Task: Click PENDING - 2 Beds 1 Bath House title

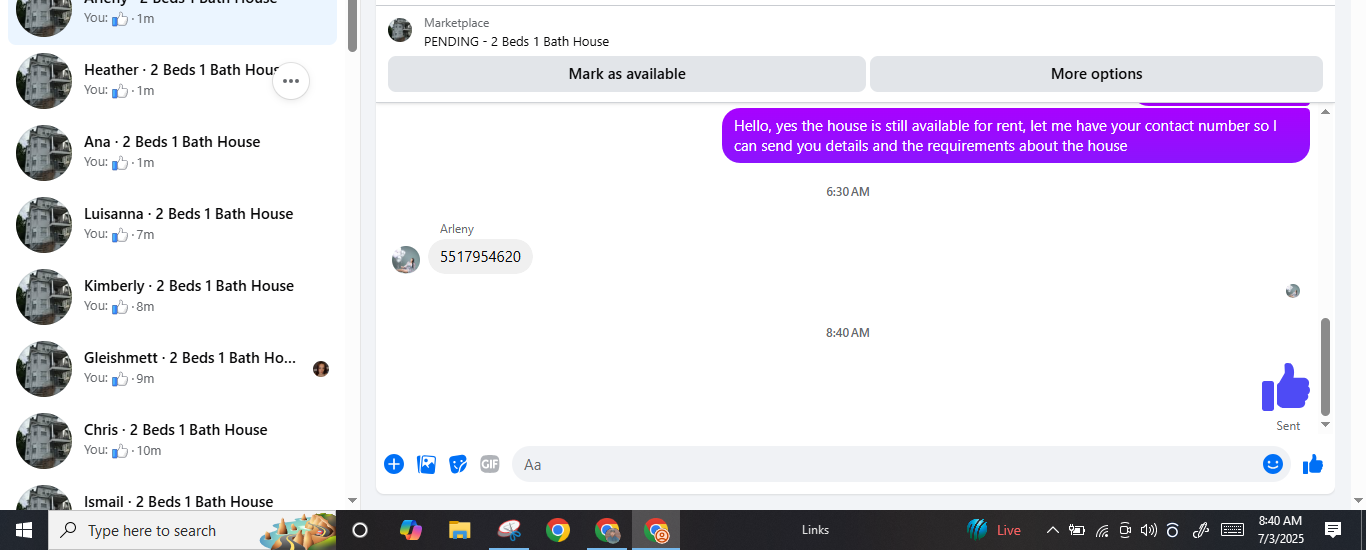Action: coord(516,42)
